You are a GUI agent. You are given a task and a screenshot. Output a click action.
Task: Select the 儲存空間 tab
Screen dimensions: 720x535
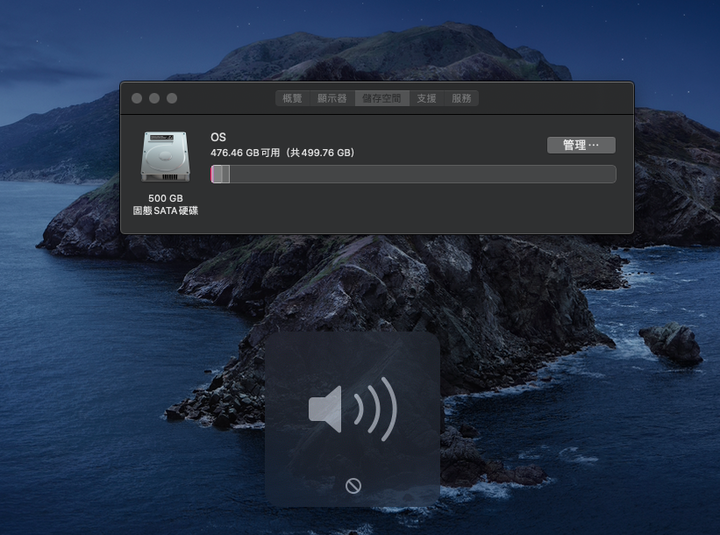coord(382,98)
